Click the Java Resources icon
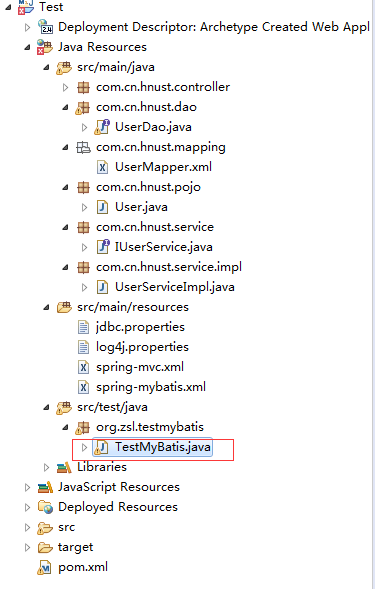This screenshot has width=375, height=589. click(x=45, y=47)
